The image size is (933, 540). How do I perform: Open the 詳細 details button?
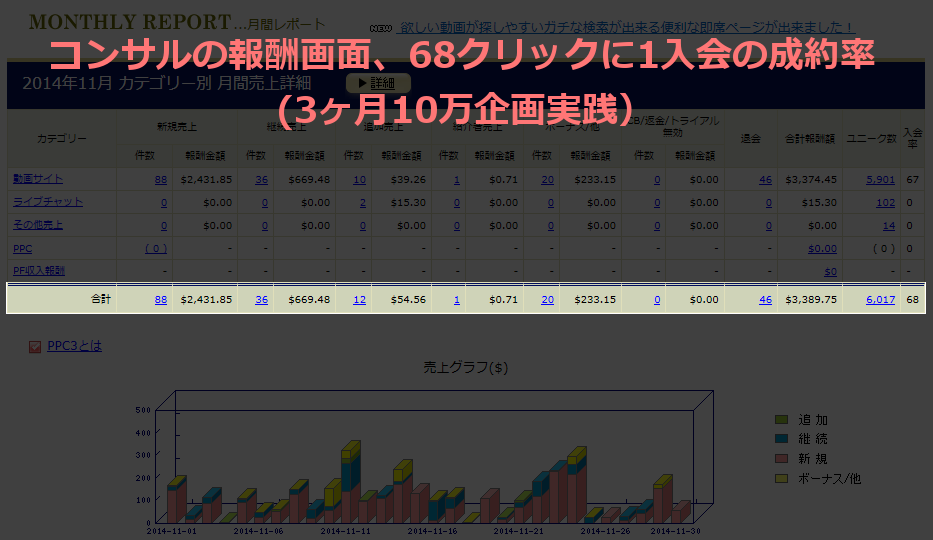378,83
